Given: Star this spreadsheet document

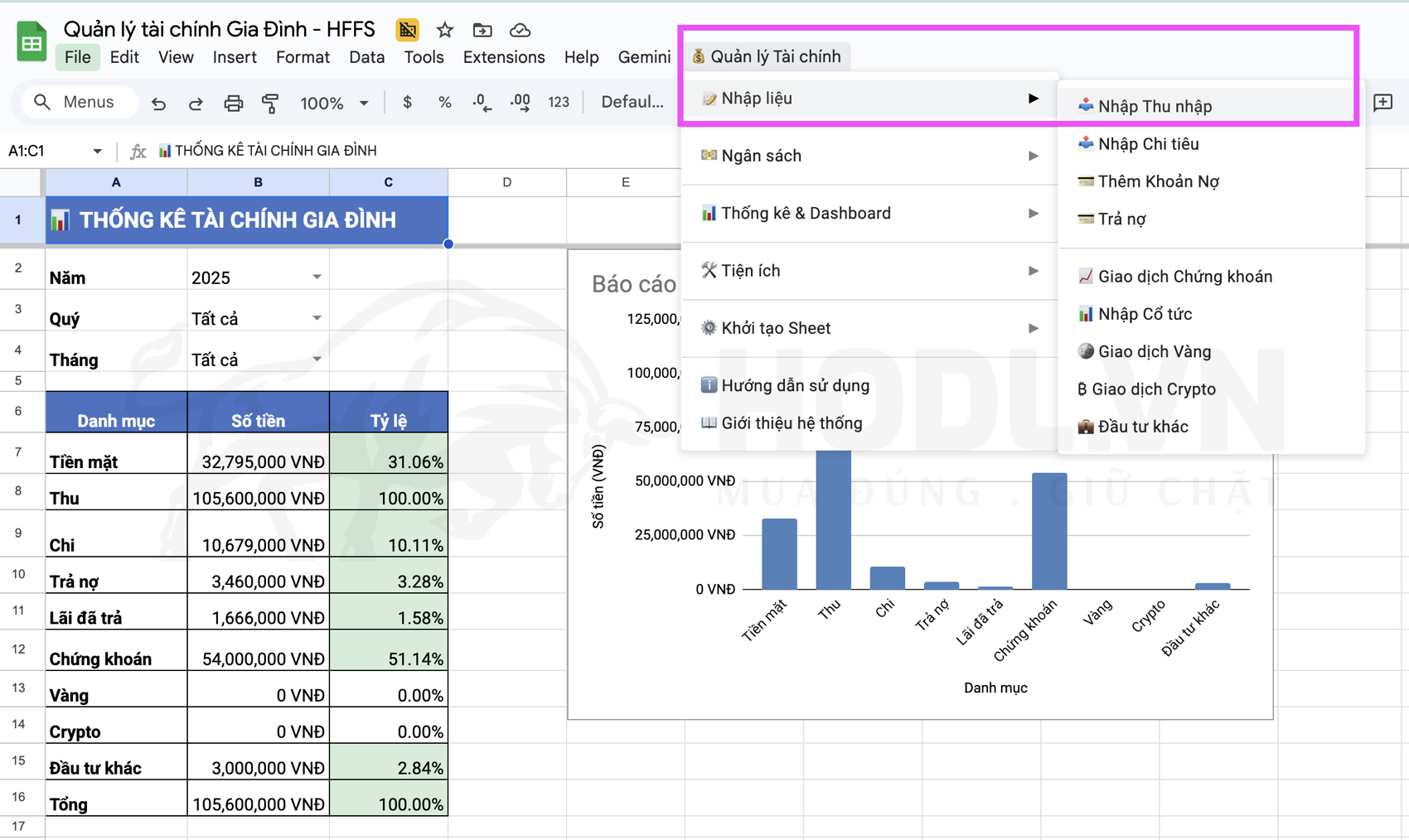Looking at the screenshot, I should (x=445, y=31).
